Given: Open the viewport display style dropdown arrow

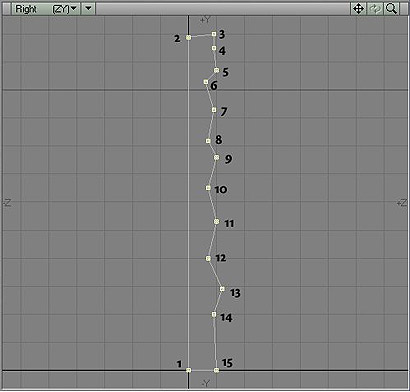Looking at the screenshot, I should point(88,9).
